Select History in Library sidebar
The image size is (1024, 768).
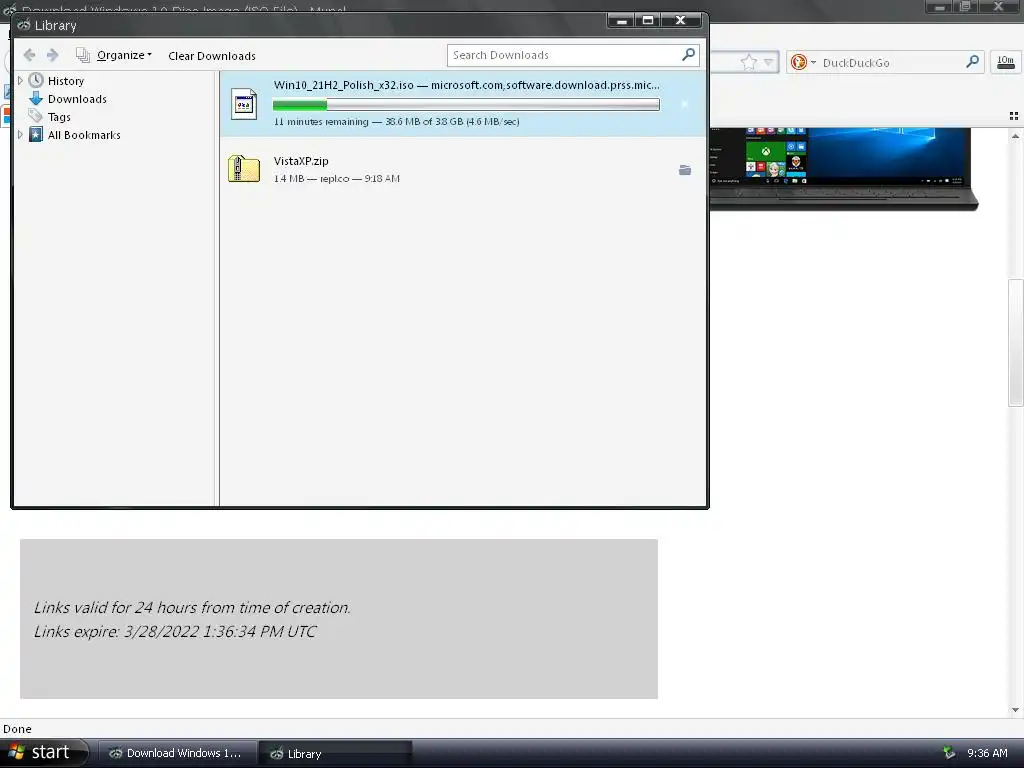tap(65, 81)
